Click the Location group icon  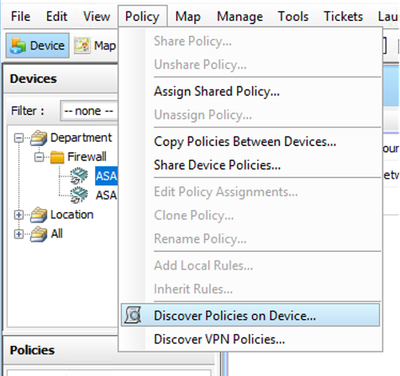(39, 215)
